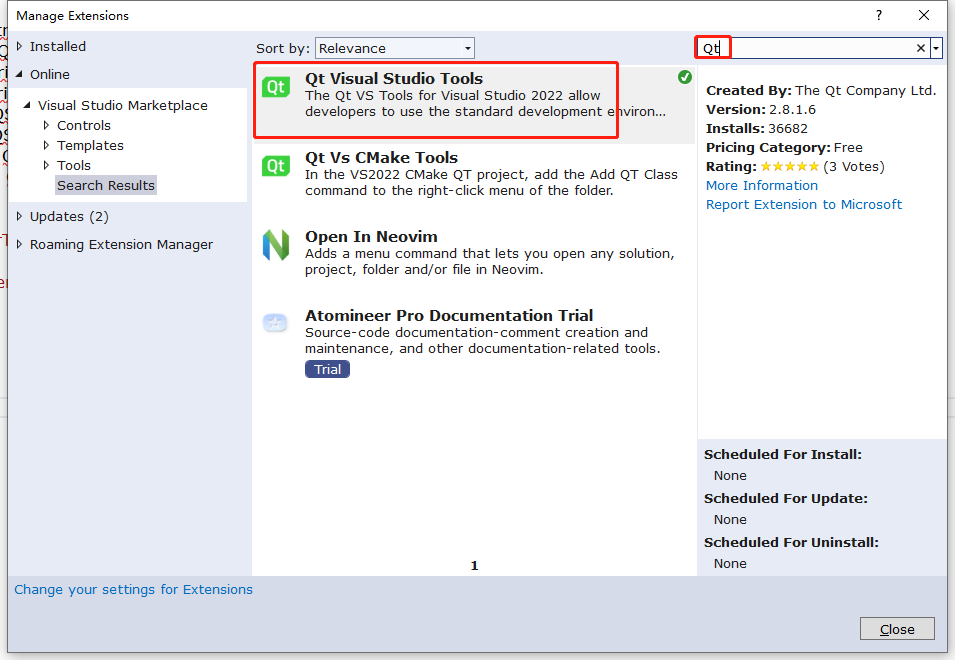Image resolution: width=955 pixels, height=660 pixels.
Task: Click the Atomineer Pro Documentation icon
Action: (x=275, y=323)
